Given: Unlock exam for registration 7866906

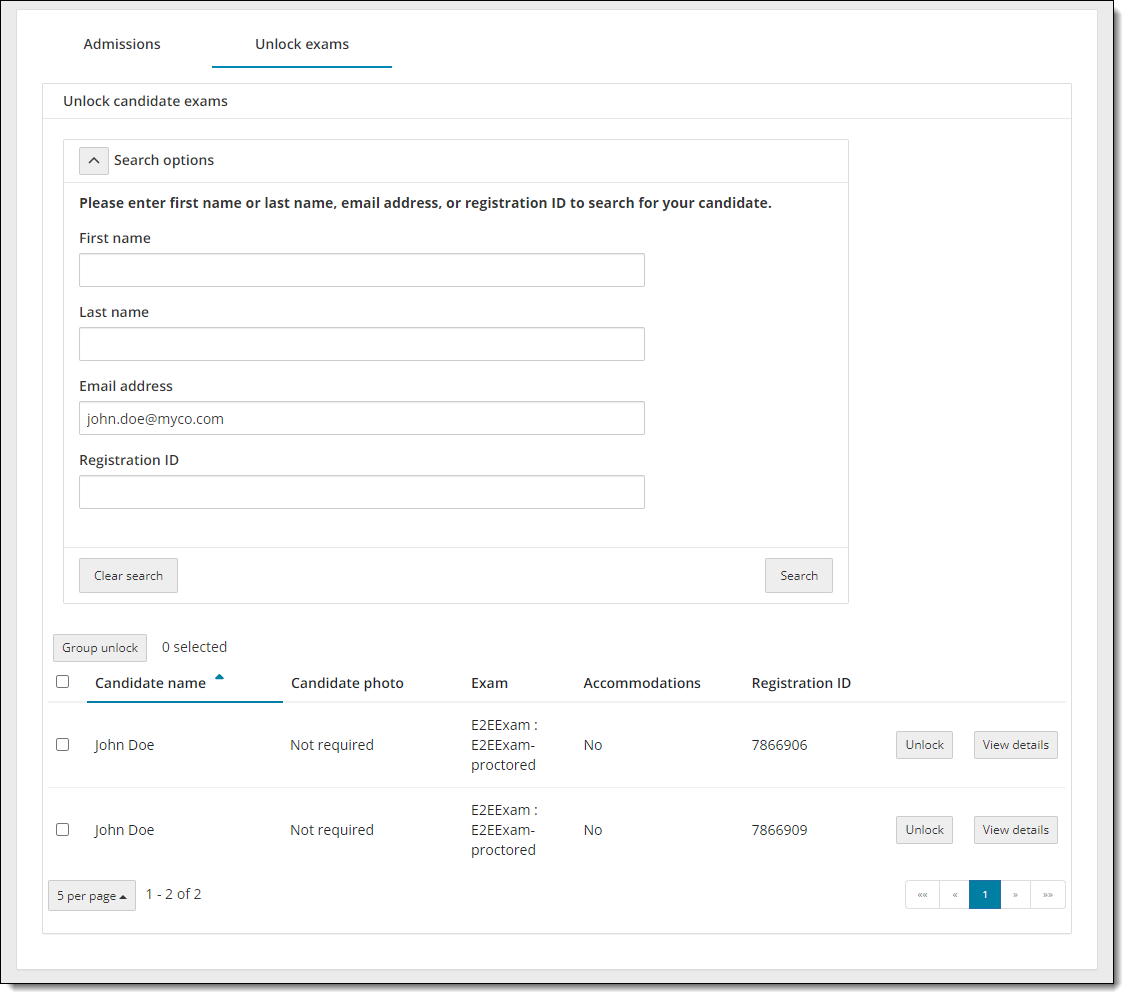Looking at the screenshot, I should pyautogui.click(x=924, y=745).
